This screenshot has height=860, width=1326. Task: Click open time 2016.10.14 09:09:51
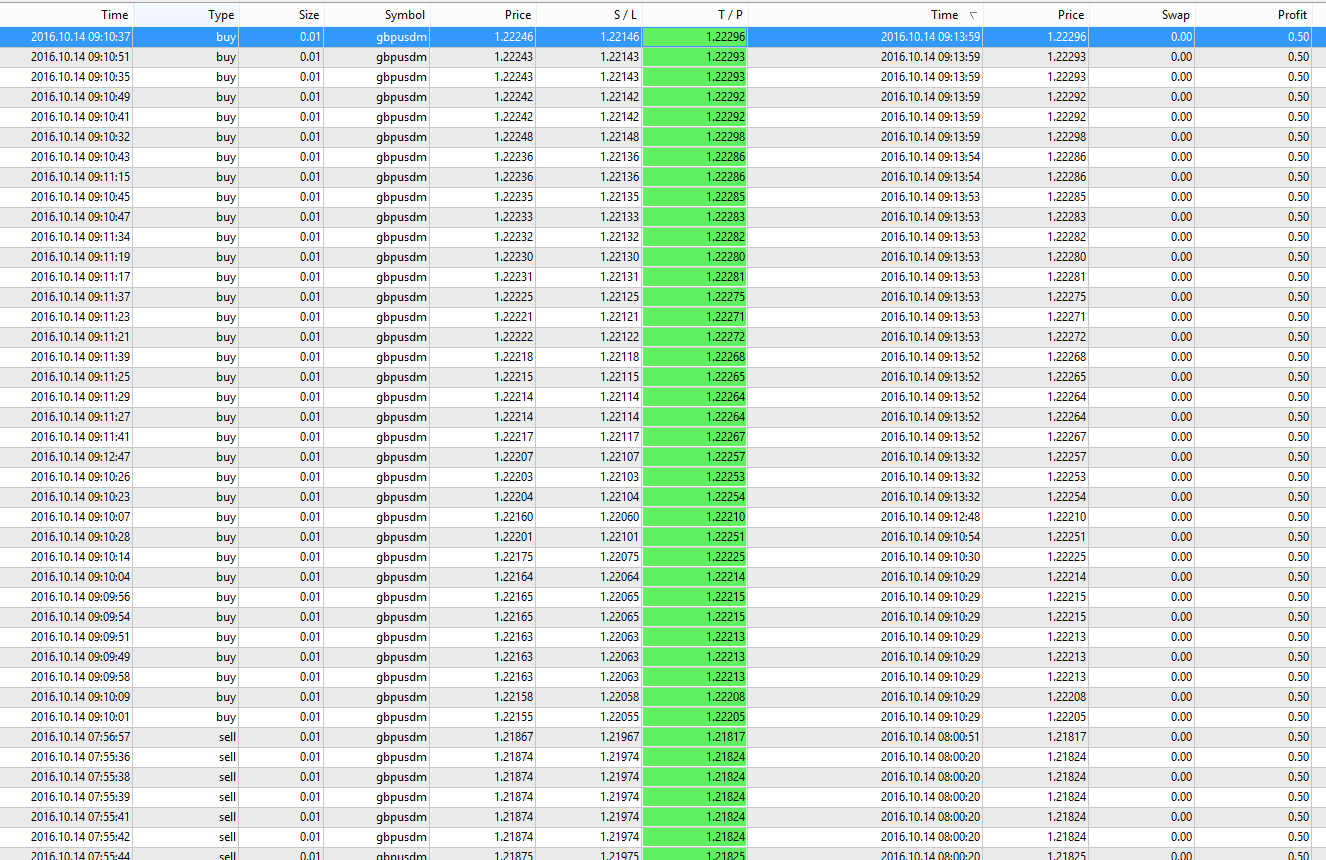[x=80, y=637]
